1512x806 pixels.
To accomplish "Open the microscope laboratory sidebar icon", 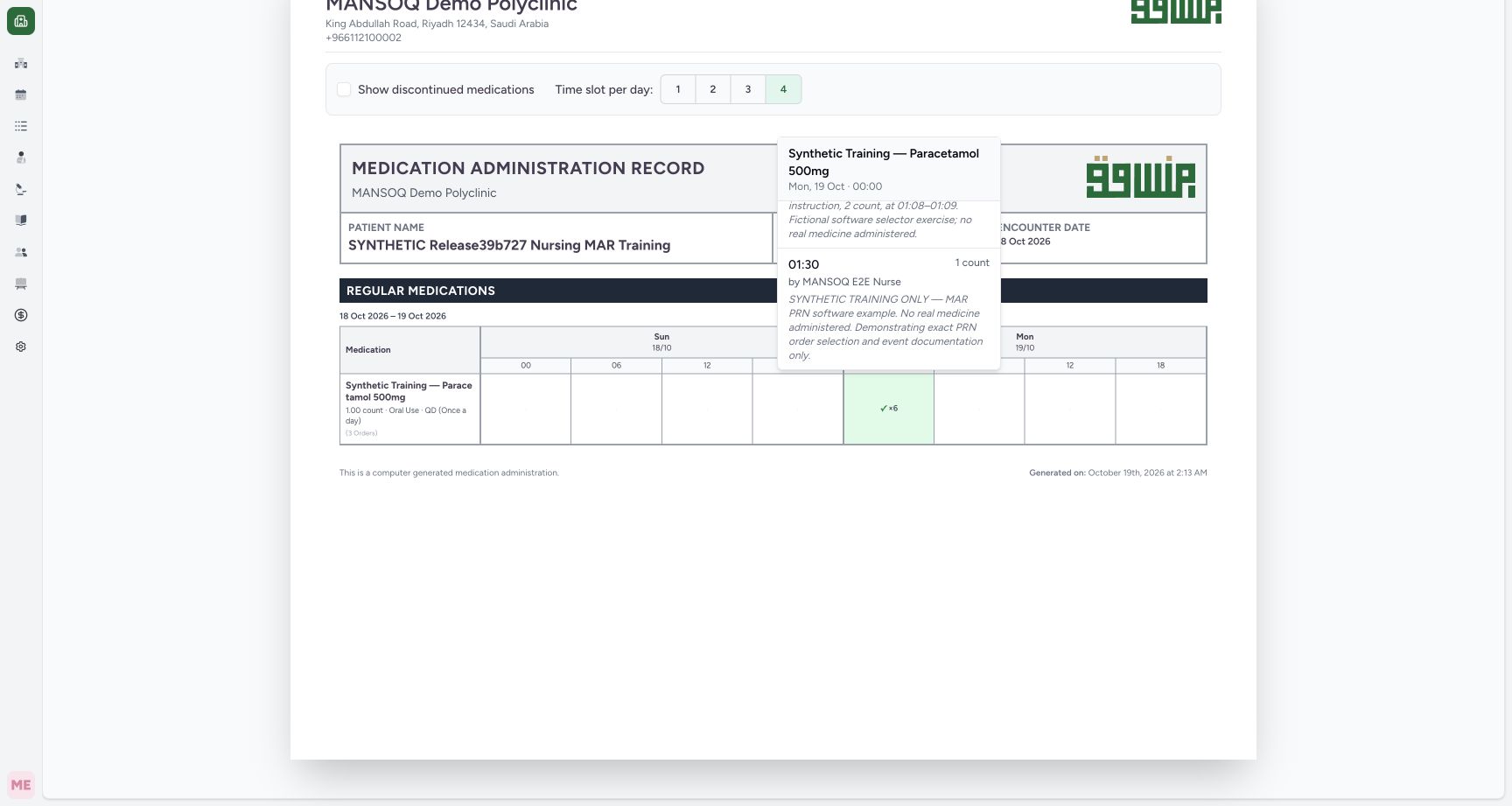I will pos(21,189).
